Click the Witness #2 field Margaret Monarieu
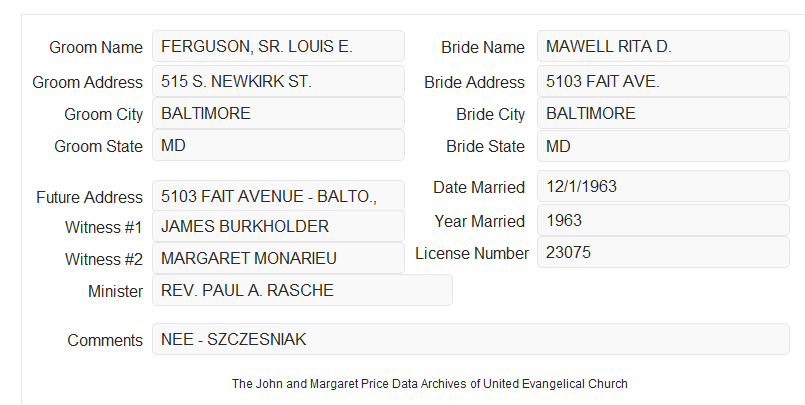Viewport: 805px width, 405px height. 278,258
